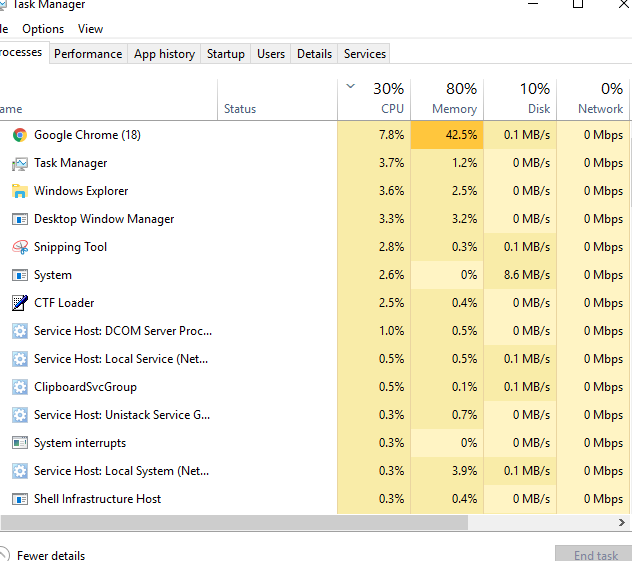Sort by the Memory column header
This screenshot has width=632, height=561.
tap(447, 100)
